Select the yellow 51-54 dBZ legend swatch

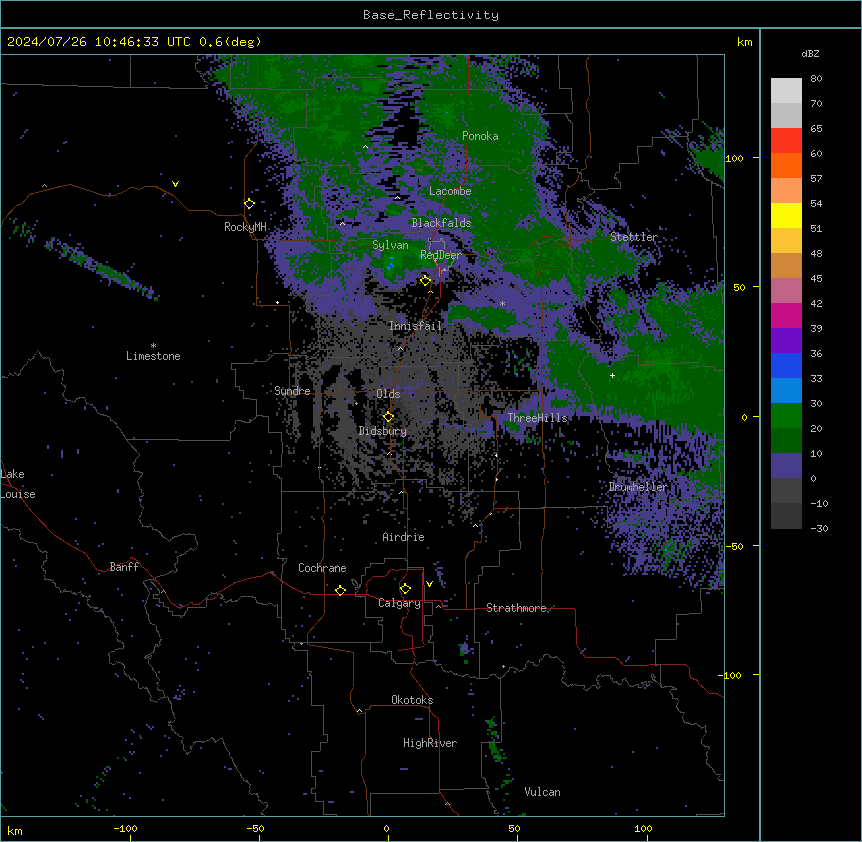[x=786, y=215]
